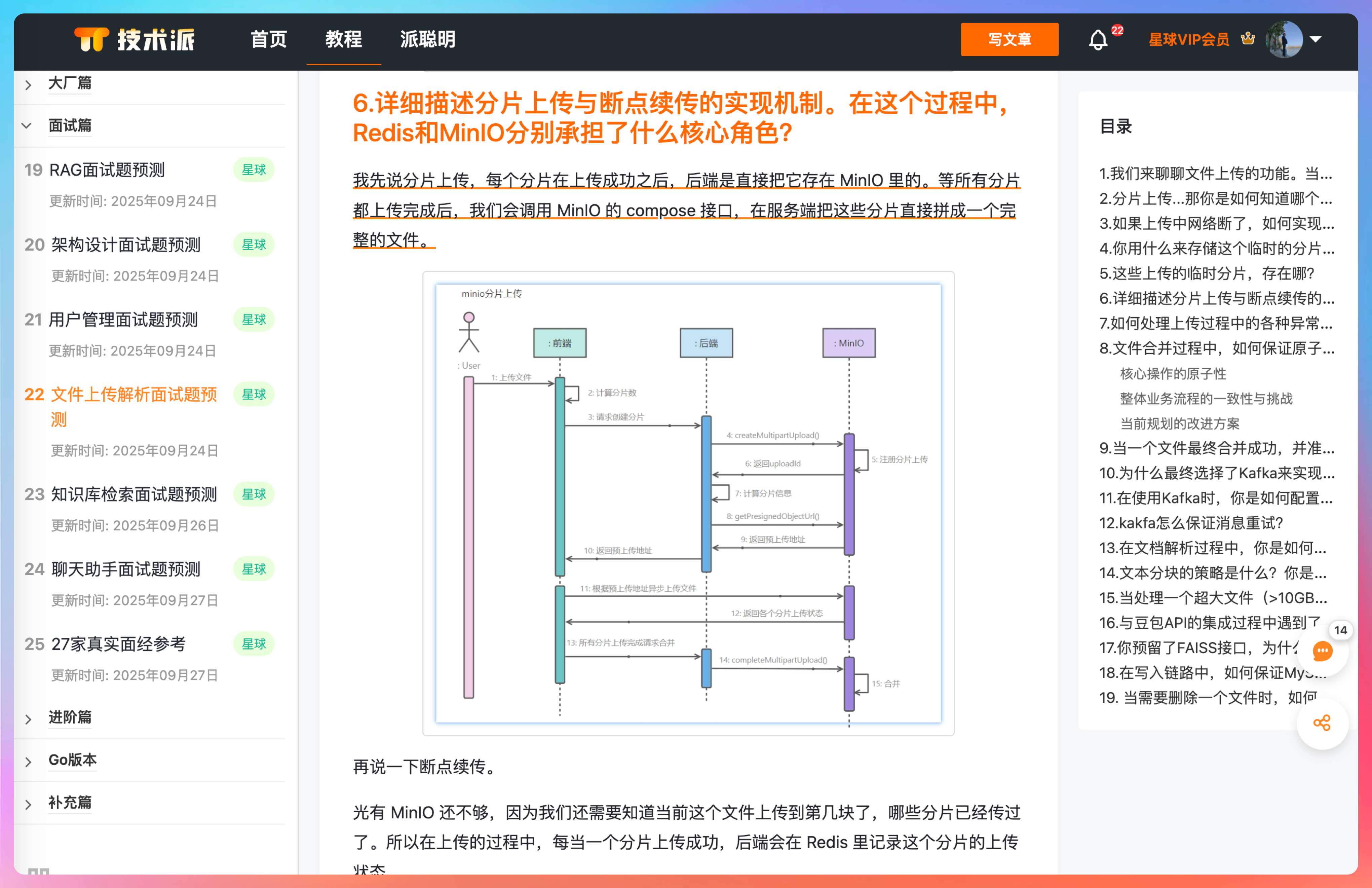Switch to the 首页 nav tab
This screenshot has width=1372, height=888.
[x=268, y=39]
